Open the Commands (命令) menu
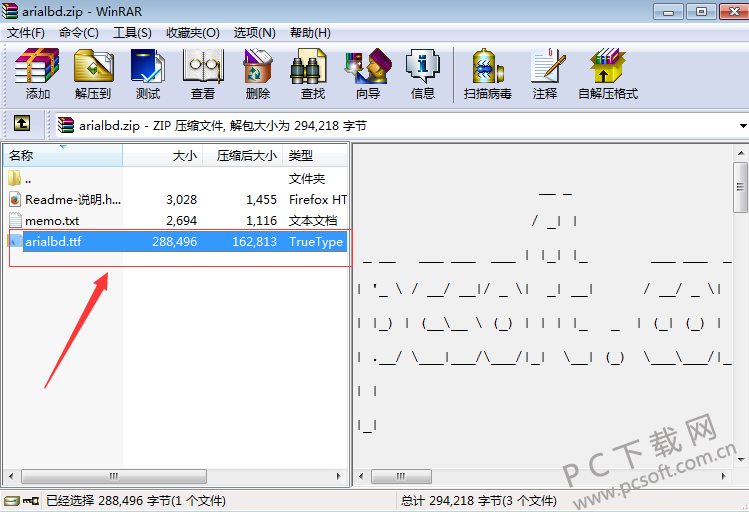Image resolution: width=749 pixels, height=512 pixels. (79, 32)
